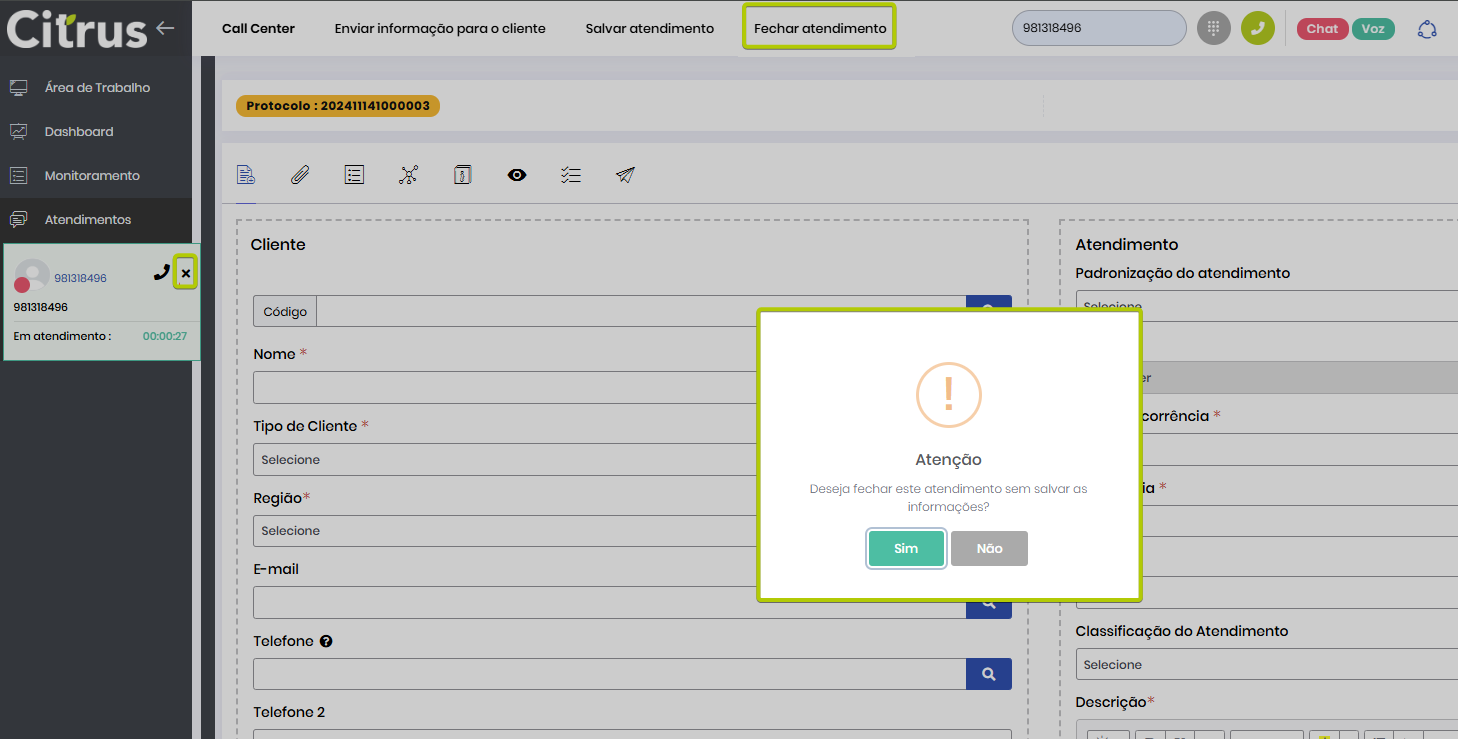
Task: Click the Não button in the dialog
Action: pyautogui.click(x=989, y=549)
